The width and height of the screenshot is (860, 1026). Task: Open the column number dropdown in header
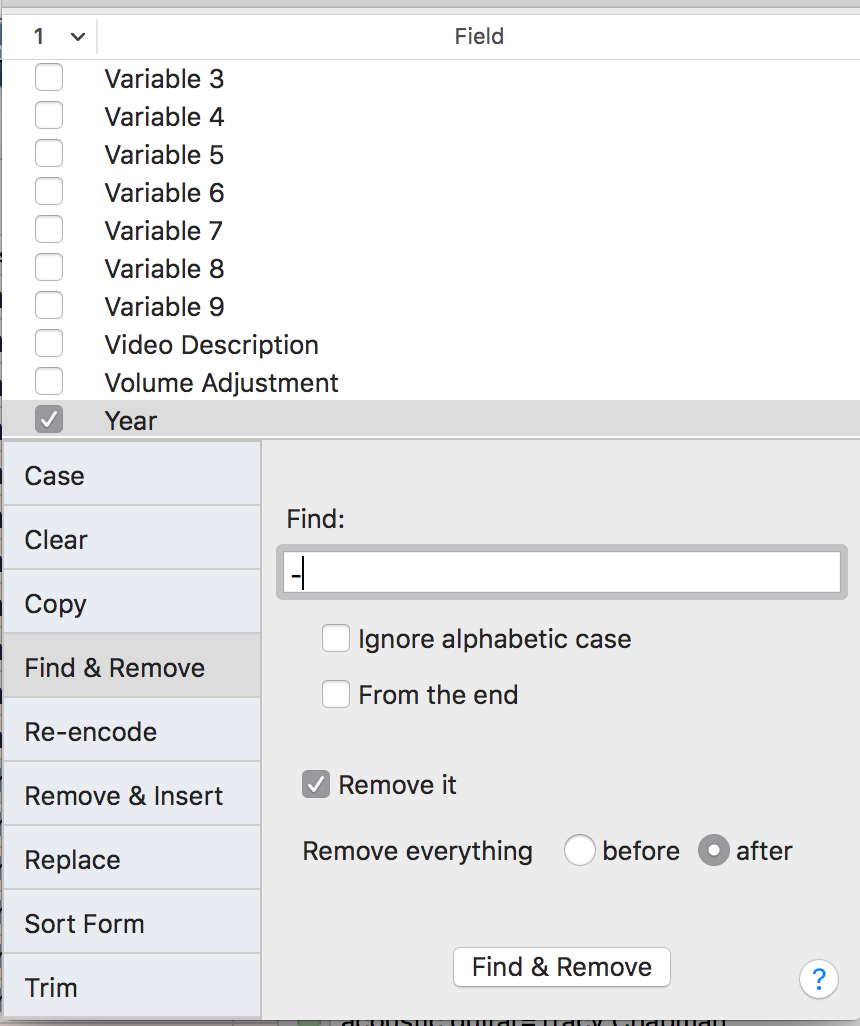(59, 37)
